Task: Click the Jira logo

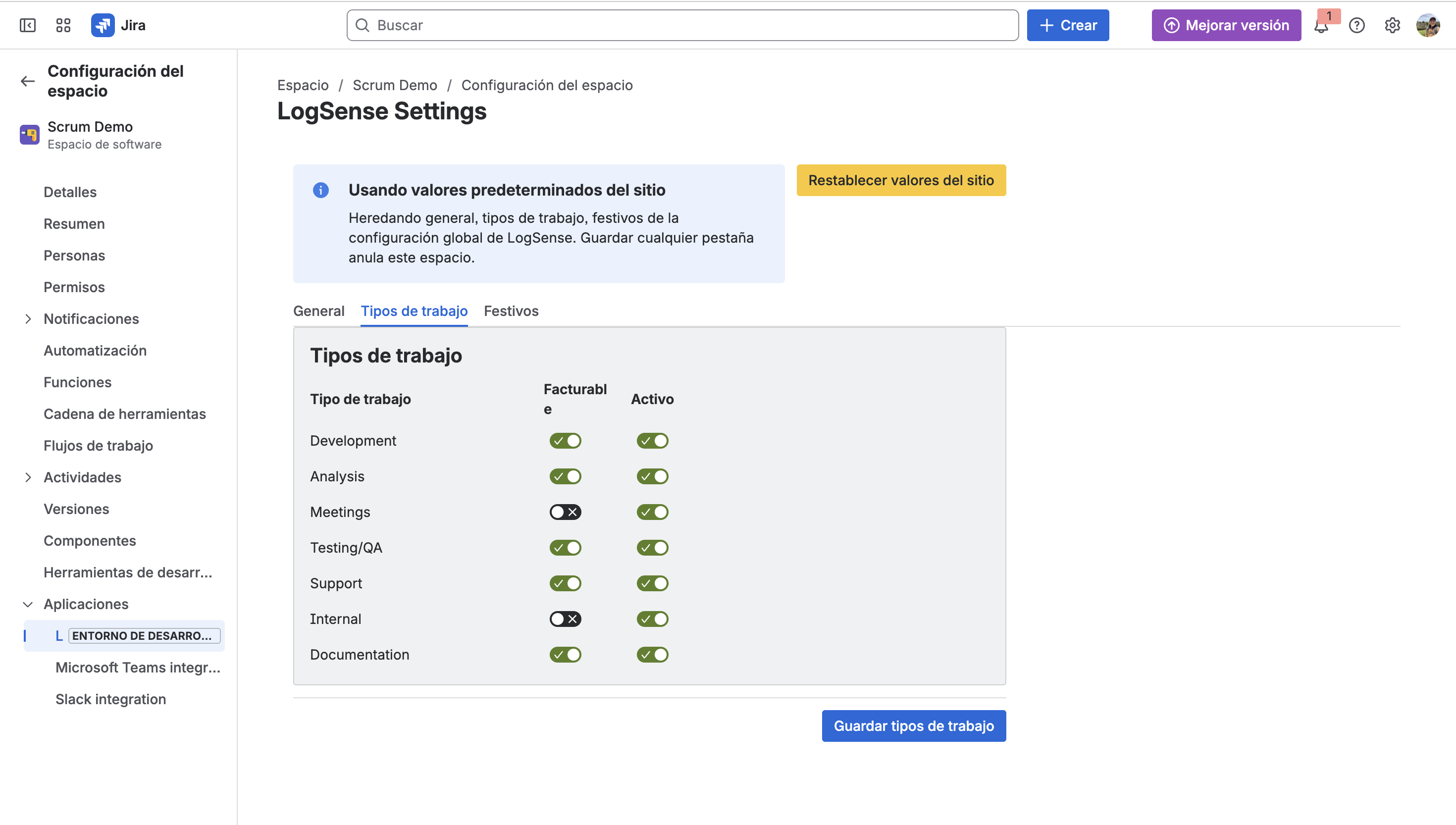Action: click(118, 25)
